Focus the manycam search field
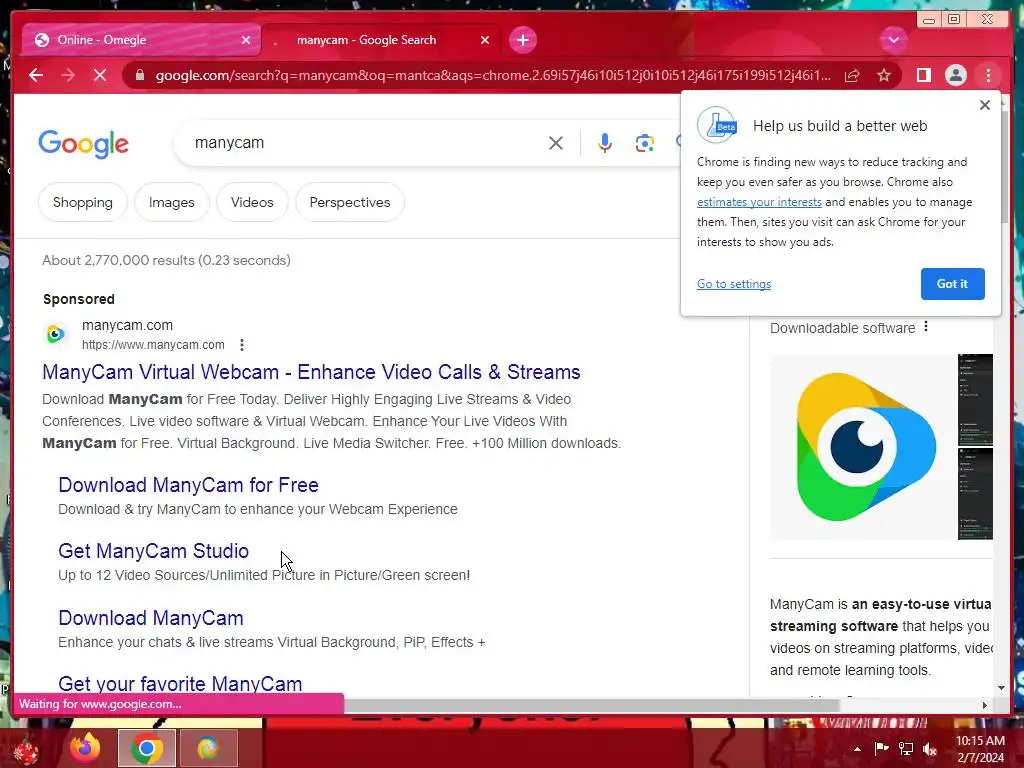Viewport: 1024px width, 768px height. coord(366,143)
